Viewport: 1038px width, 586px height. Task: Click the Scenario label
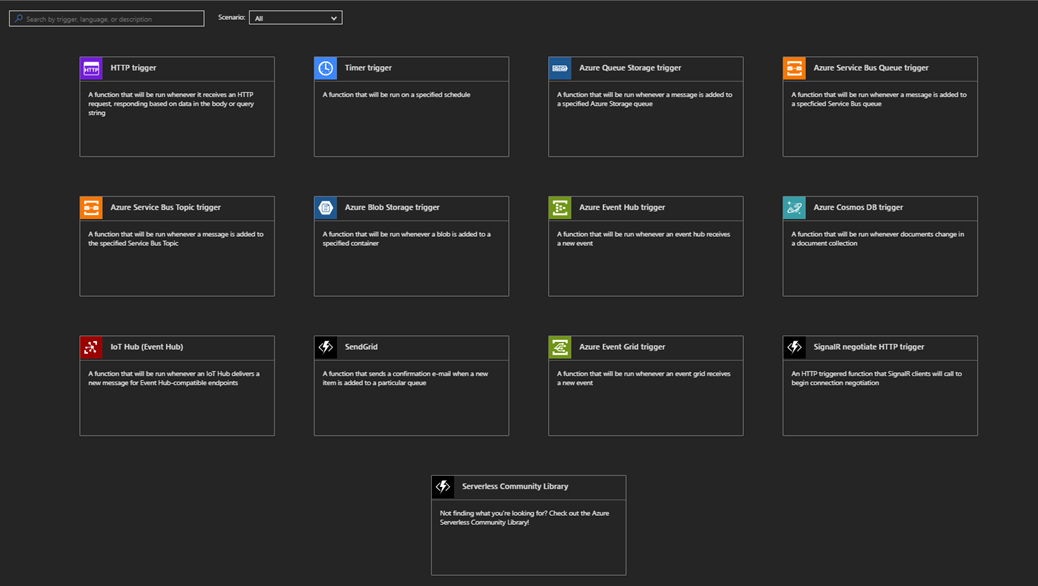(x=231, y=18)
